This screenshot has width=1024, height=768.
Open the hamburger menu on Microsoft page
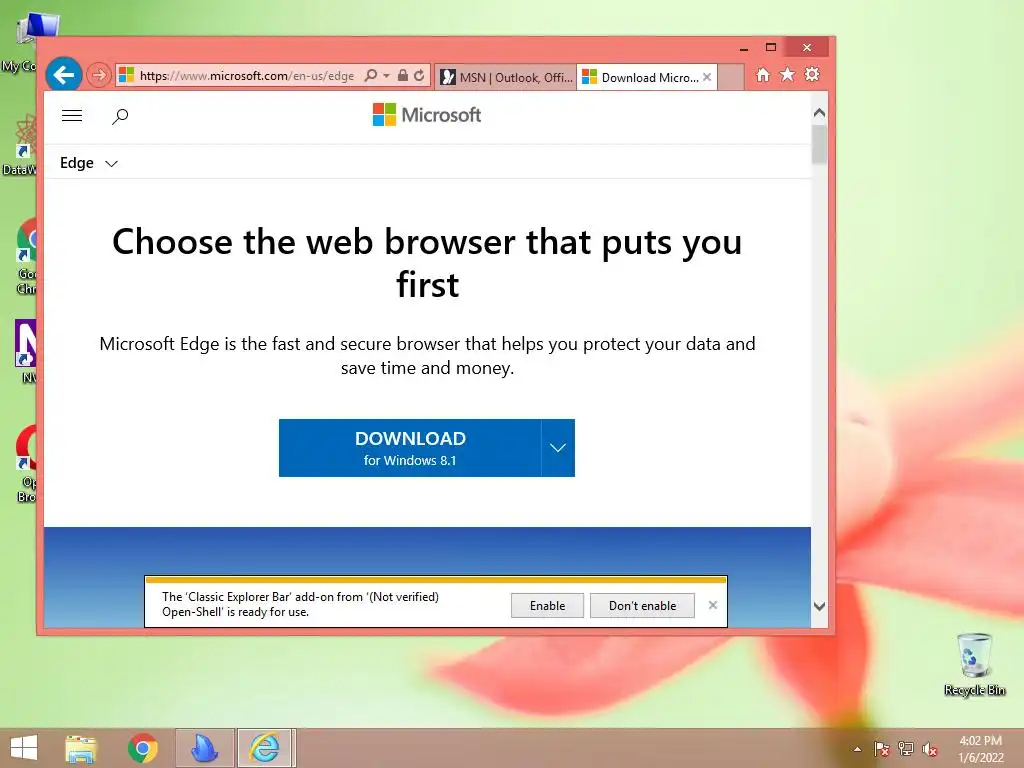(72, 116)
